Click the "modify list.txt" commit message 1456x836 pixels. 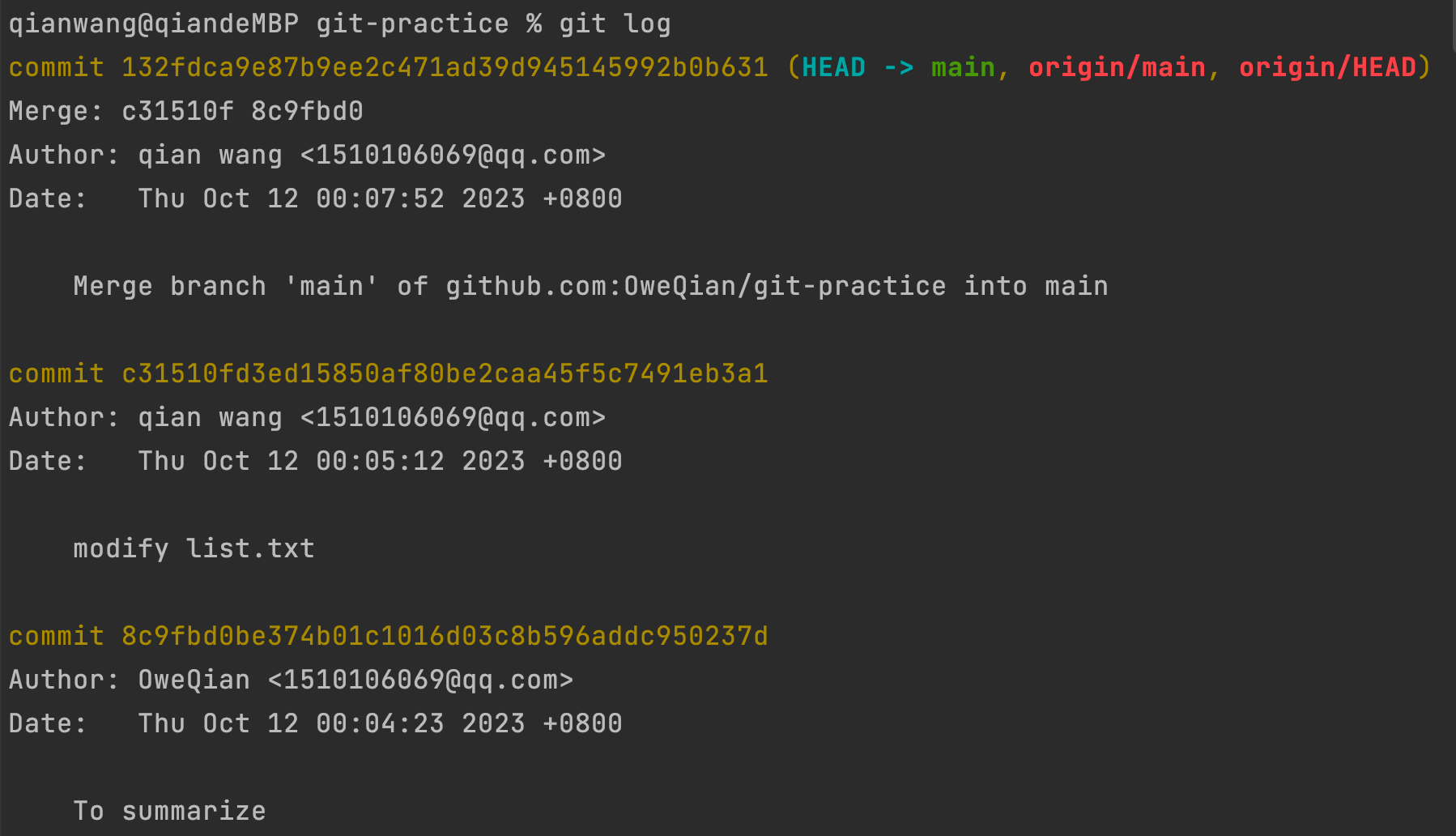(194, 548)
